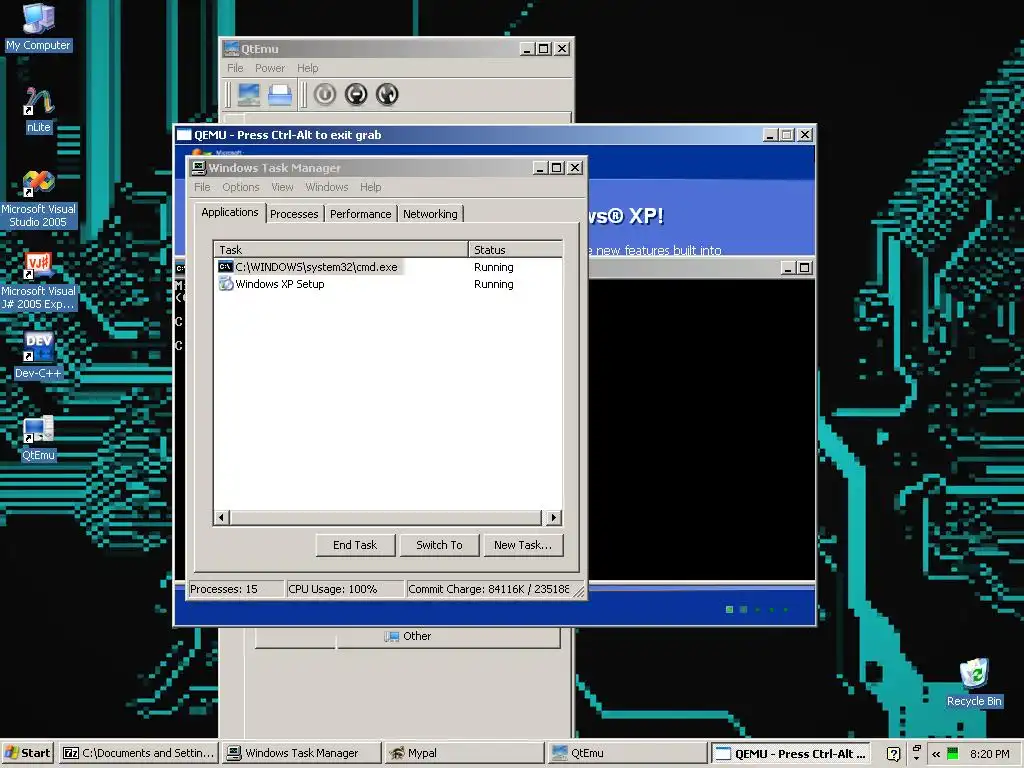
Task: Click the third round icon in QtEmu toolbar
Action: (x=387, y=95)
